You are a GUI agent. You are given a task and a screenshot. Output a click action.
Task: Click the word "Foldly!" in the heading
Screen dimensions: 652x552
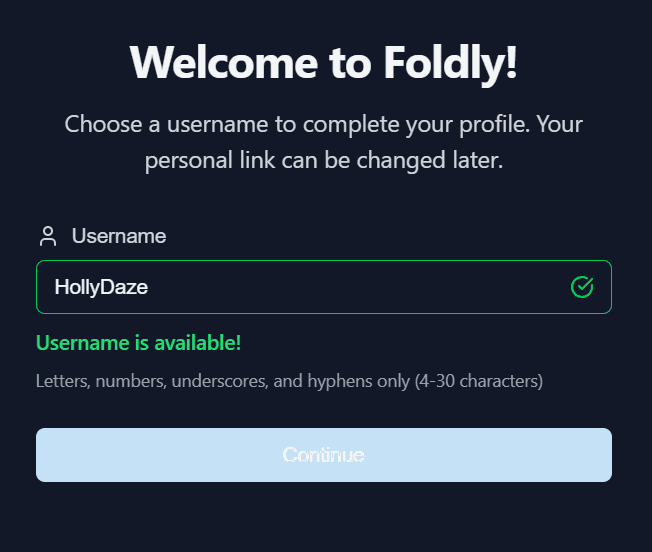click(451, 63)
